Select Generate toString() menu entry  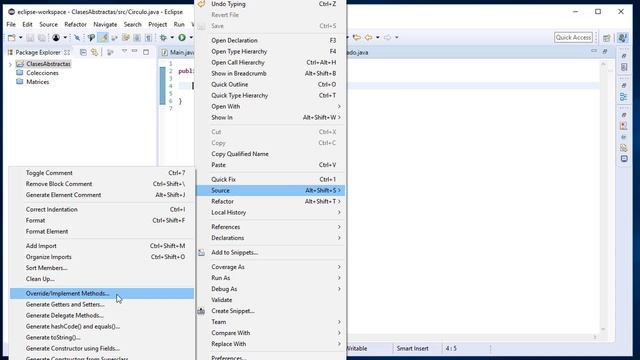point(102,338)
